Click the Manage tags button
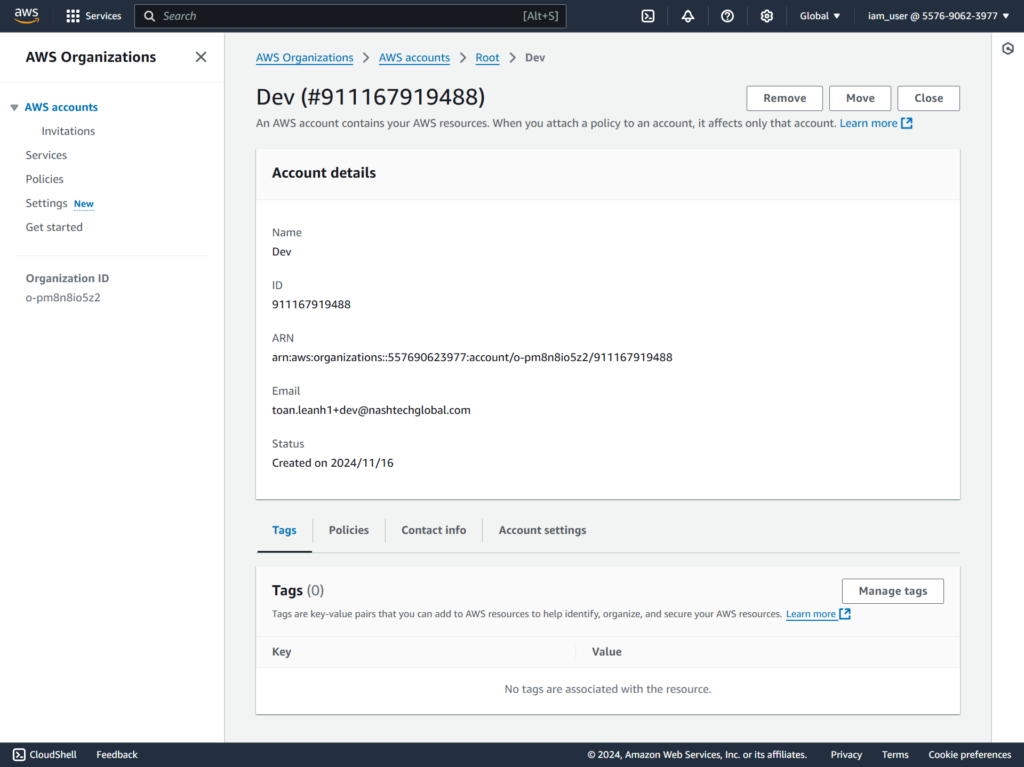The width and height of the screenshot is (1024, 767). [892, 591]
